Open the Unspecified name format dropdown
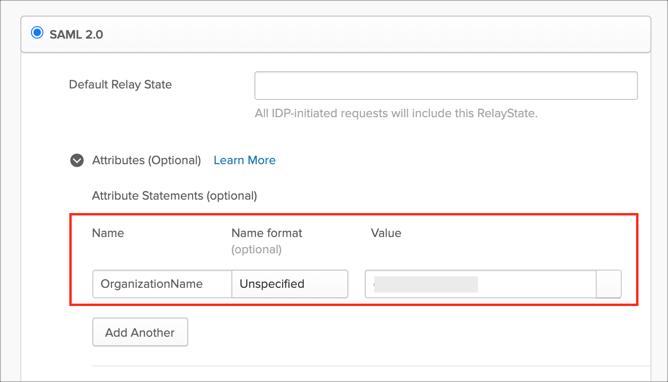Image resolution: width=668 pixels, height=382 pixels. [x=290, y=284]
